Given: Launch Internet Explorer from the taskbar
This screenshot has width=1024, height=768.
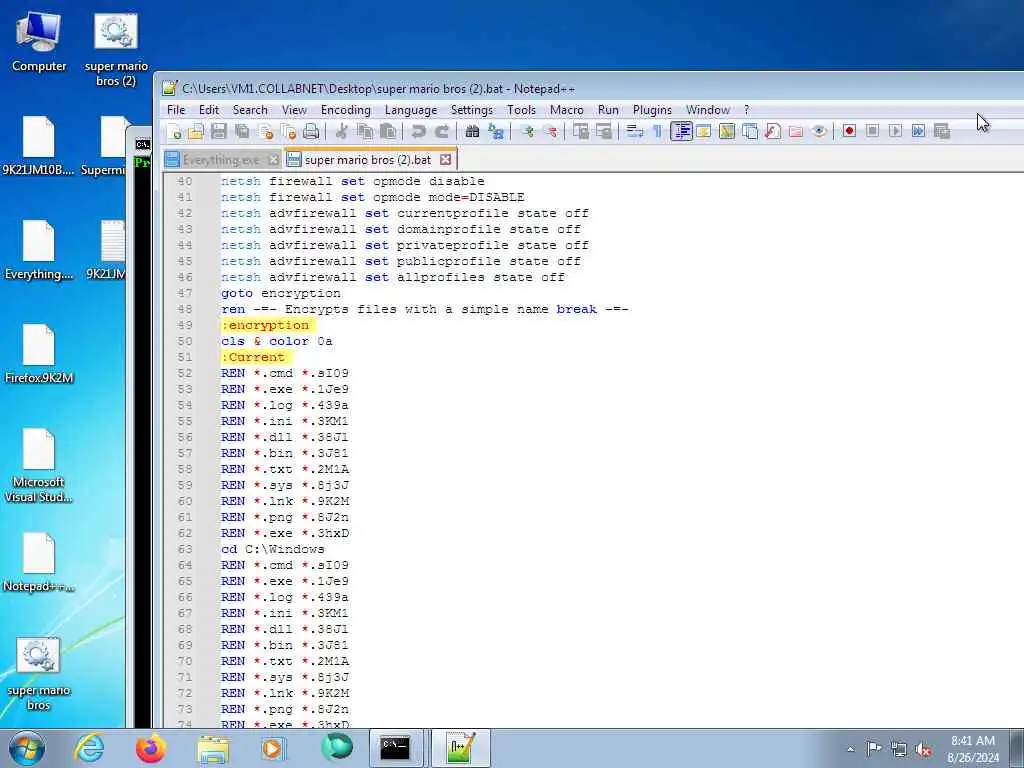Looking at the screenshot, I should pyautogui.click(x=89, y=748).
